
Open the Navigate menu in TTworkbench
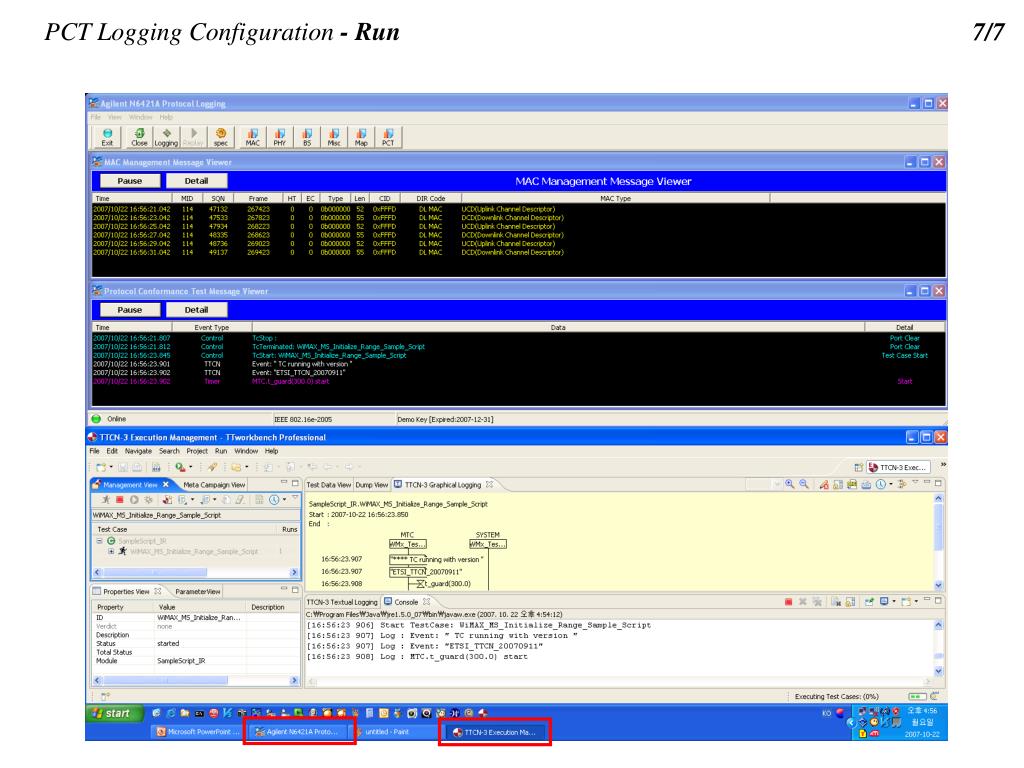[x=138, y=451]
